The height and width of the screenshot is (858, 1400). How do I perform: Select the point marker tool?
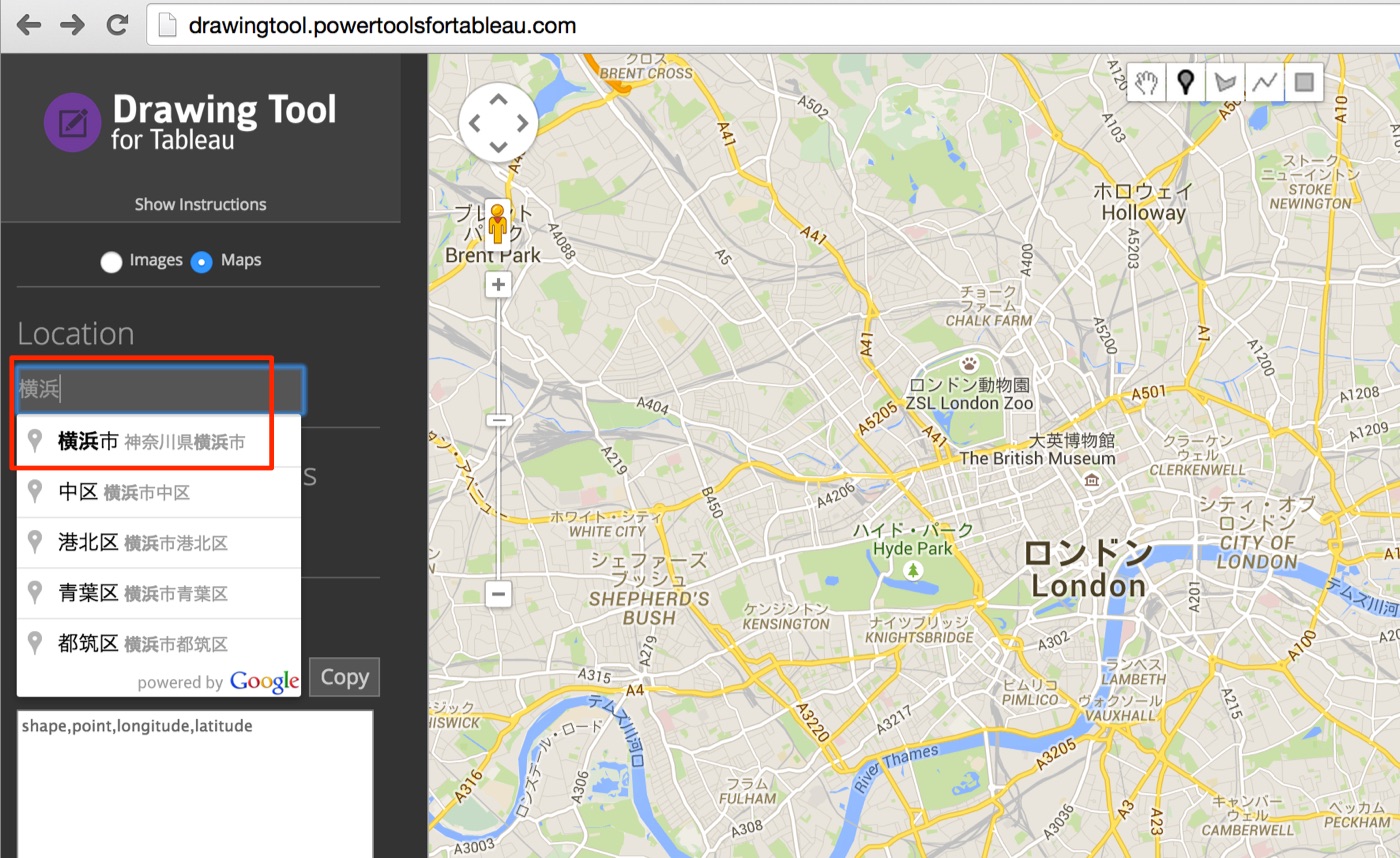coord(1186,82)
